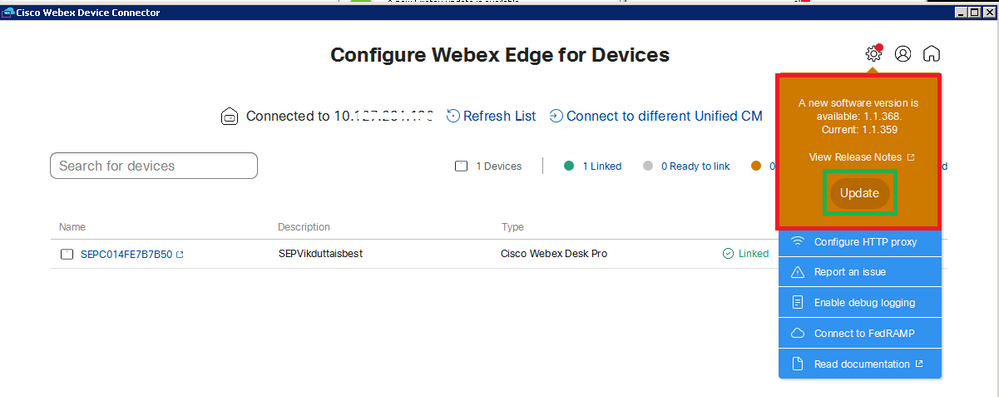
Task: Open the user profile icon
Action: [x=903, y=54]
